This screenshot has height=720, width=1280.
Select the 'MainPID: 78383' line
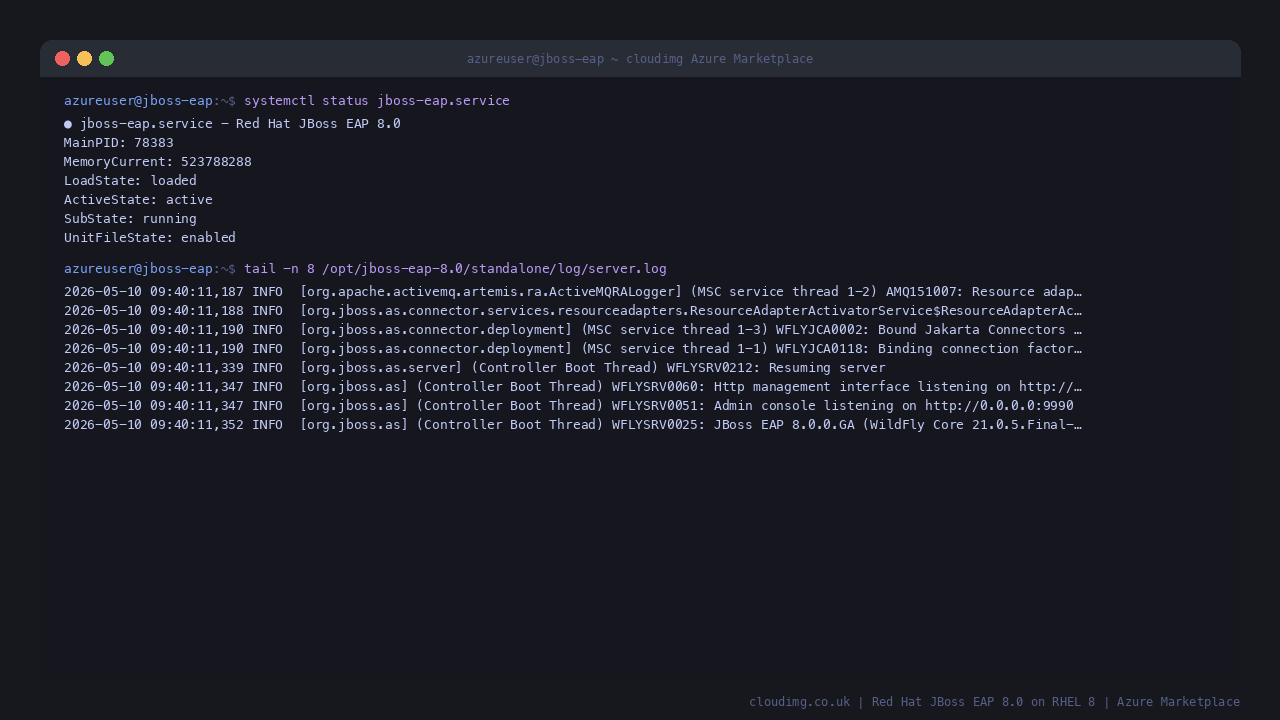tap(119, 143)
